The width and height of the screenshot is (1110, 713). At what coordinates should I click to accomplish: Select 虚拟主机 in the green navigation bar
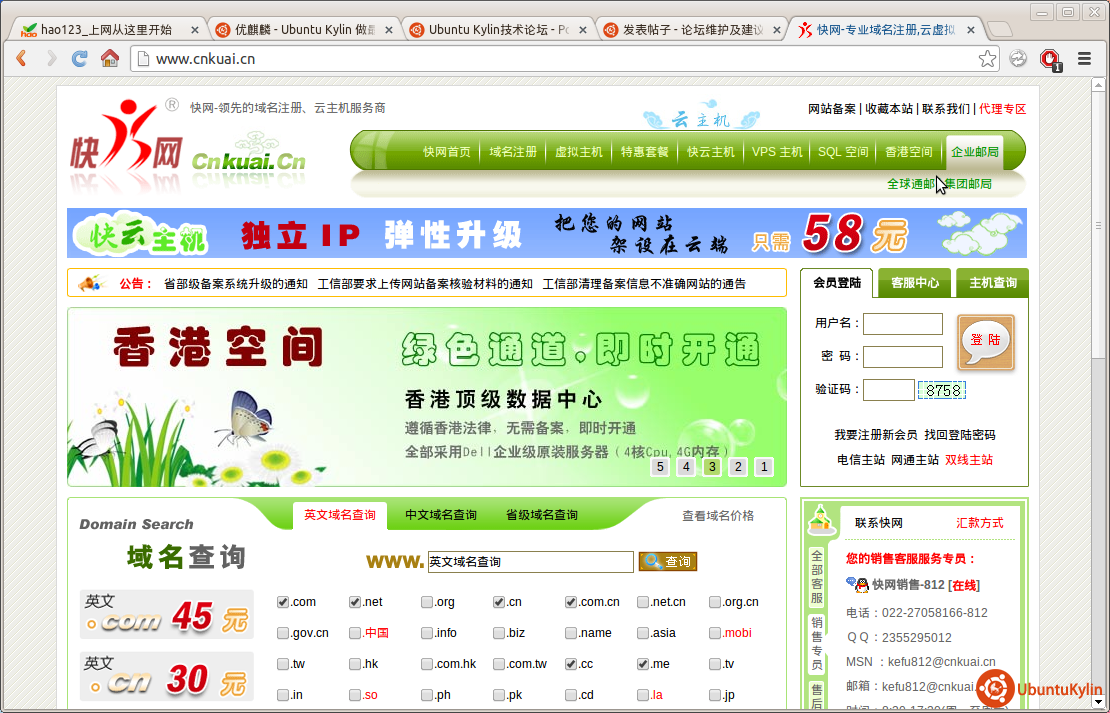pyautogui.click(x=579, y=152)
